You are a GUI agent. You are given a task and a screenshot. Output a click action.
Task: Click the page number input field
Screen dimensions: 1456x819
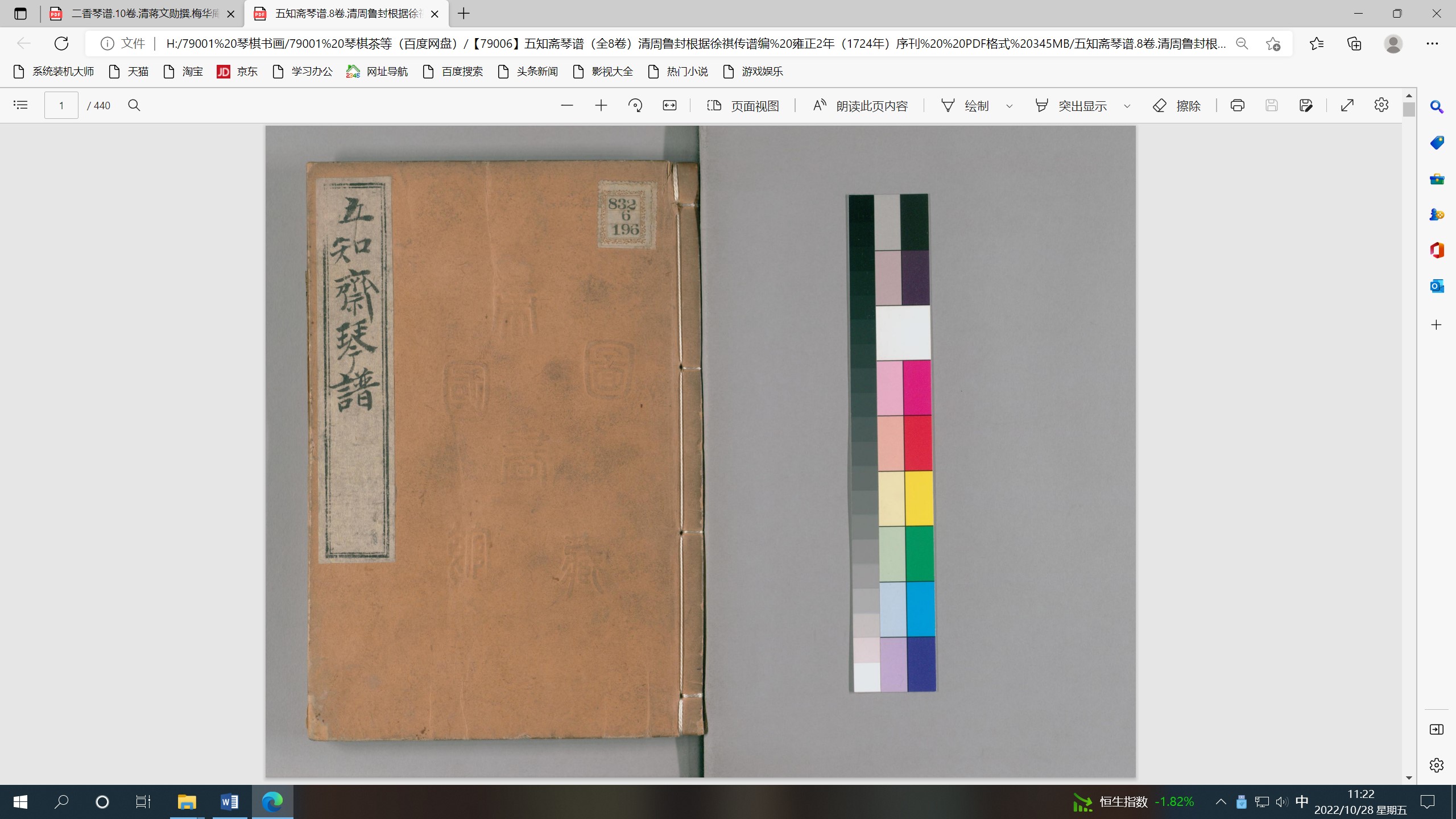point(61,105)
